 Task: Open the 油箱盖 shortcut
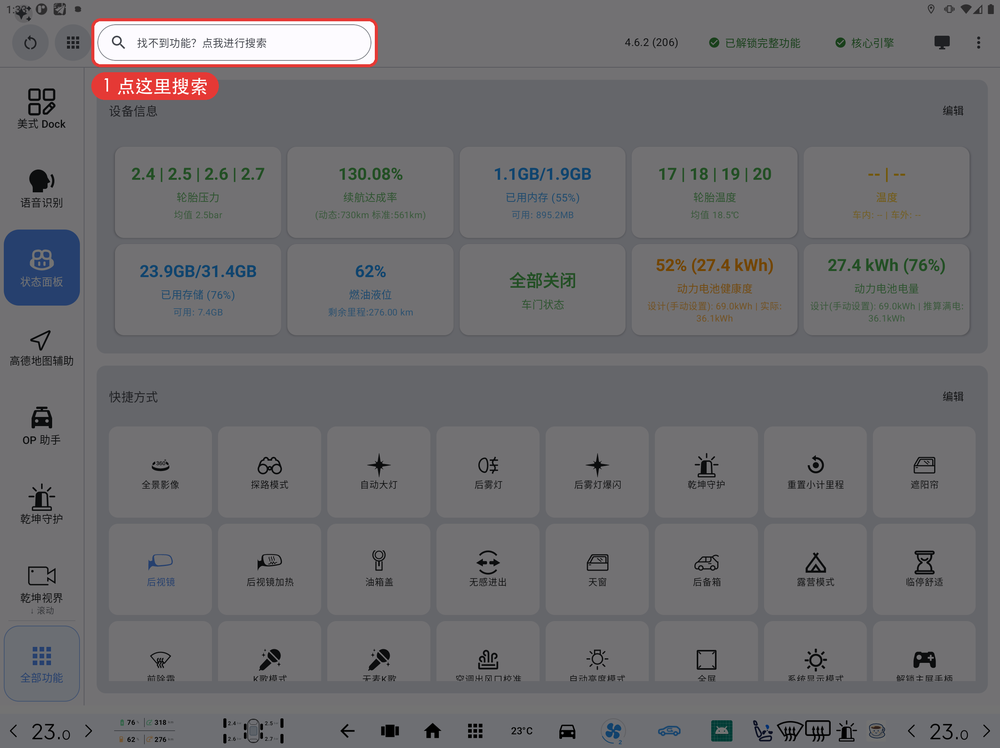point(378,569)
